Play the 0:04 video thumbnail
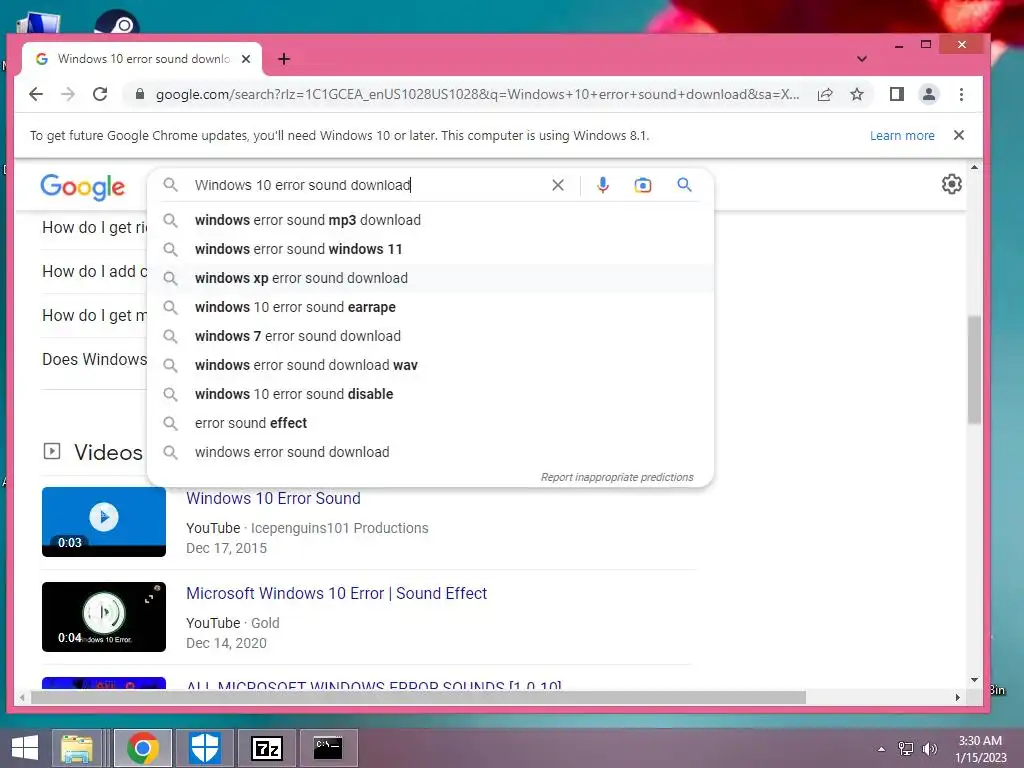1024x768 pixels. (104, 616)
